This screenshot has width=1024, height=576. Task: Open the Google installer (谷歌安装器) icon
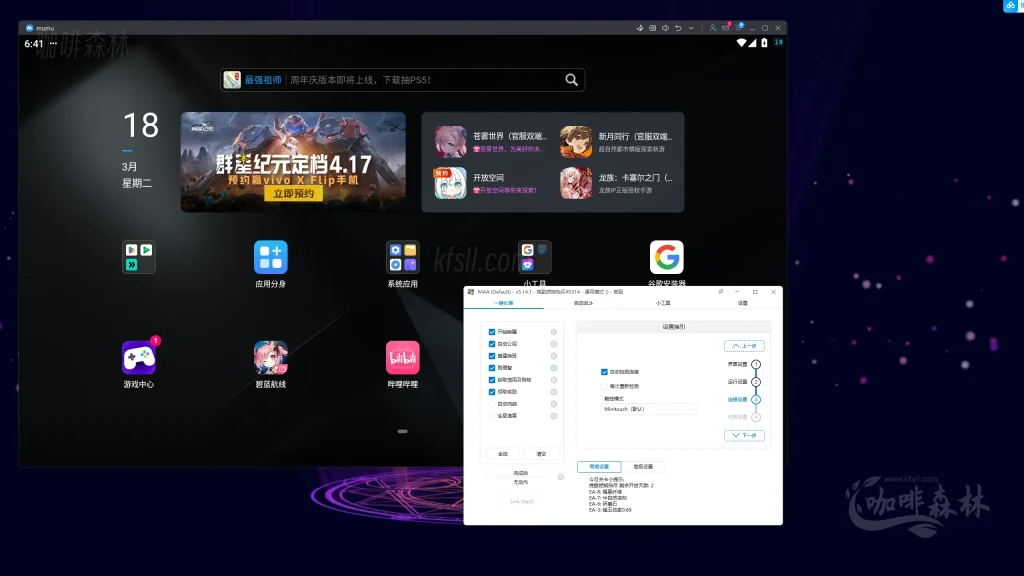tap(666, 258)
